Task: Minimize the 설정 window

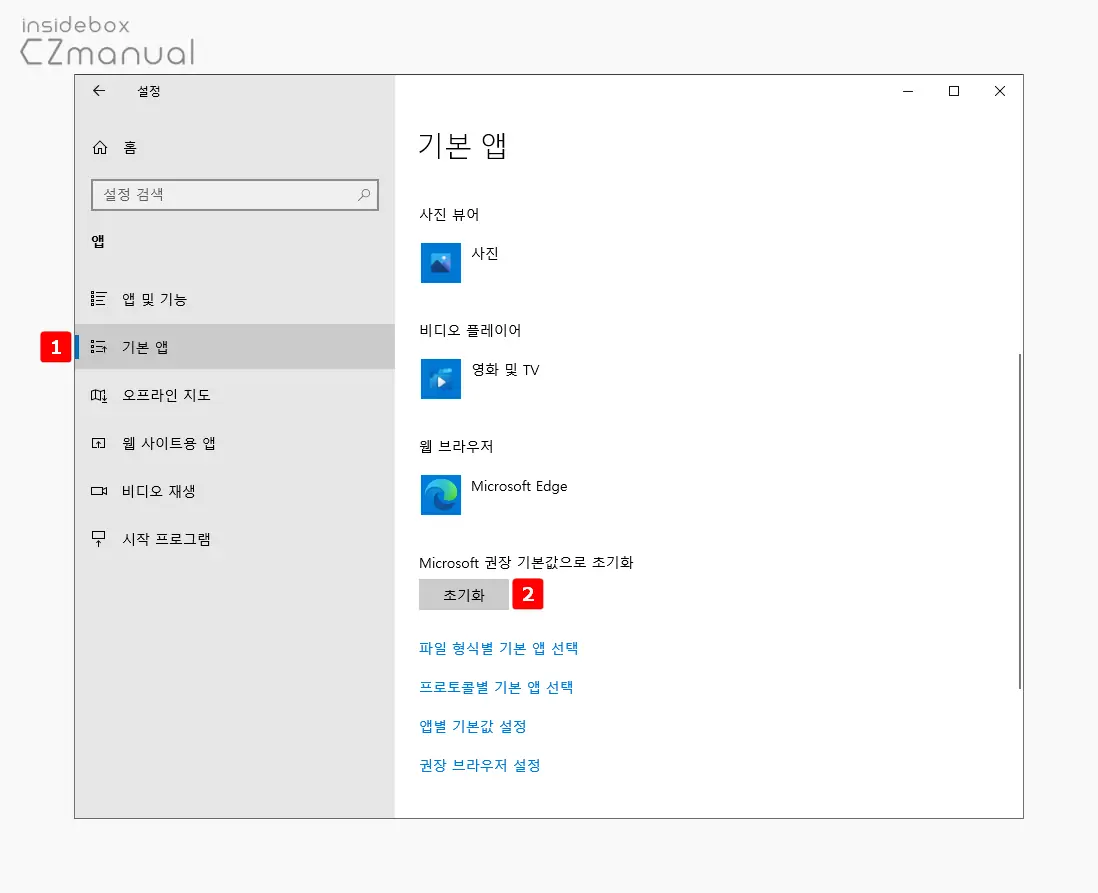Action: tap(908, 91)
